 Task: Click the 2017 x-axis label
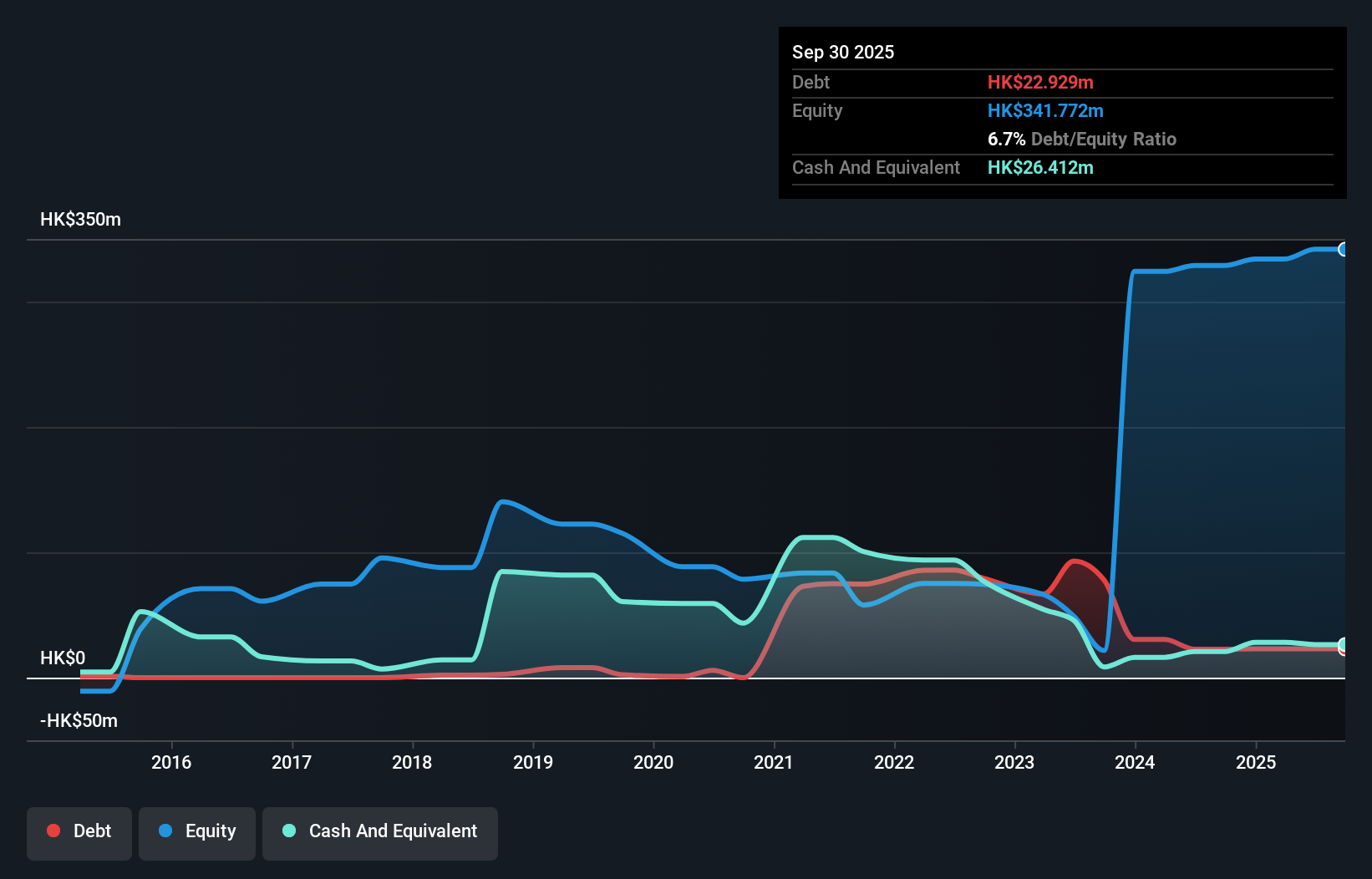[292, 762]
